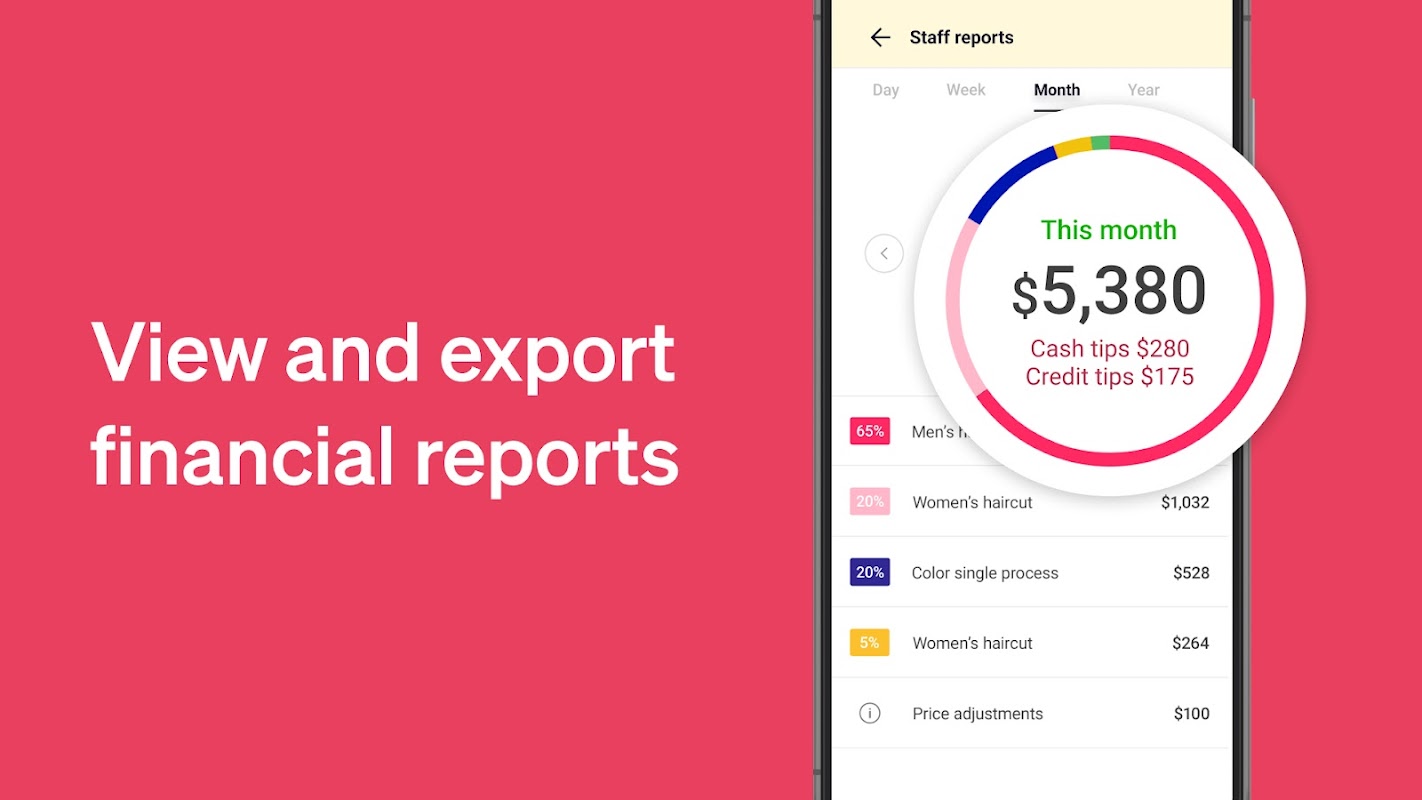
Task: Open the Price adjustments info icon
Action: tap(870, 713)
